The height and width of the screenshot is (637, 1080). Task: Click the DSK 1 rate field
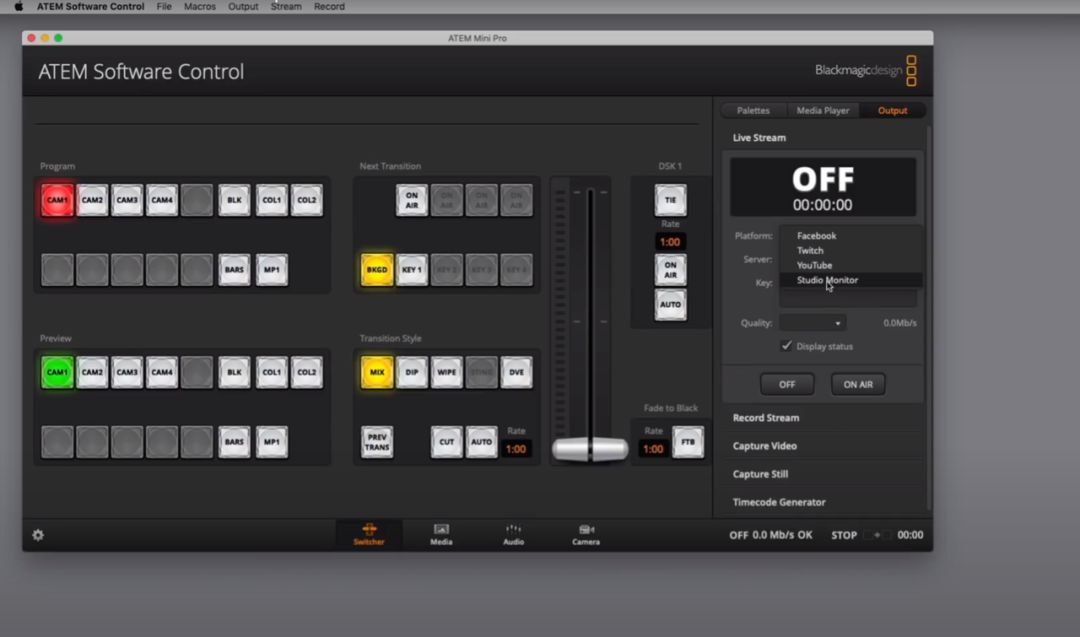point(669,242)
